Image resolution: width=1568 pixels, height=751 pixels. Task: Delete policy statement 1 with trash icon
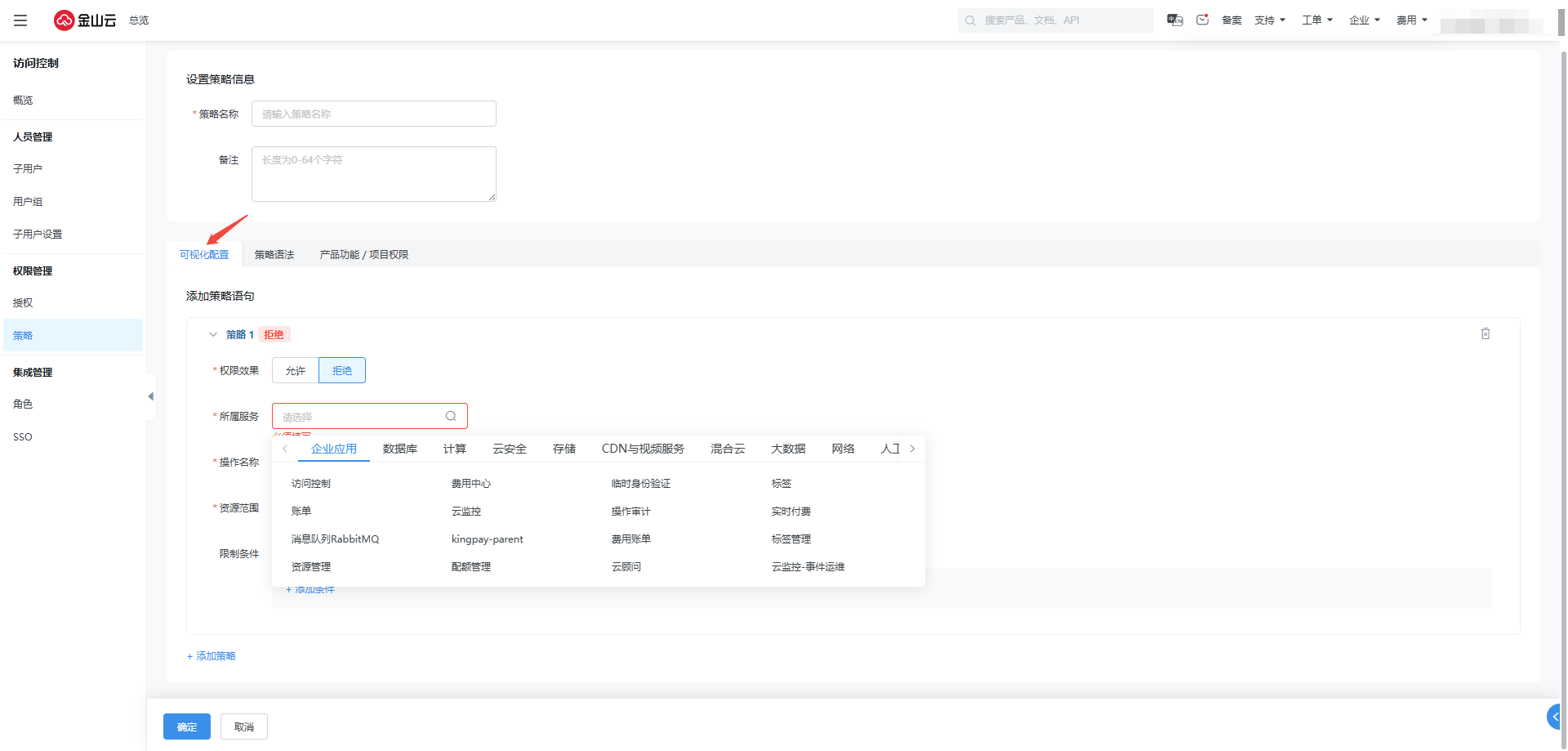[1486, 333]
